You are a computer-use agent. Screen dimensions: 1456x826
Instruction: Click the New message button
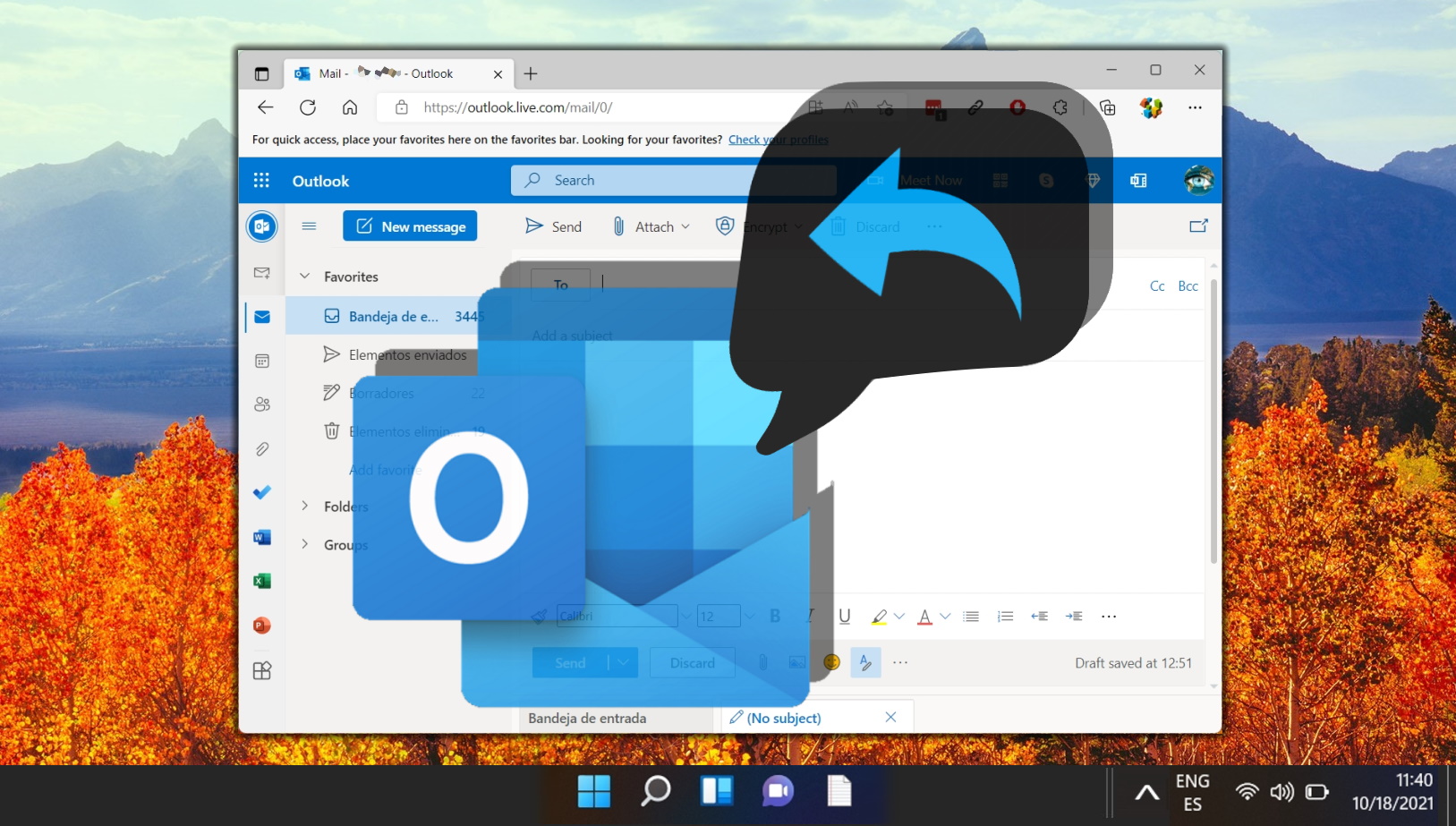point(410,226)
